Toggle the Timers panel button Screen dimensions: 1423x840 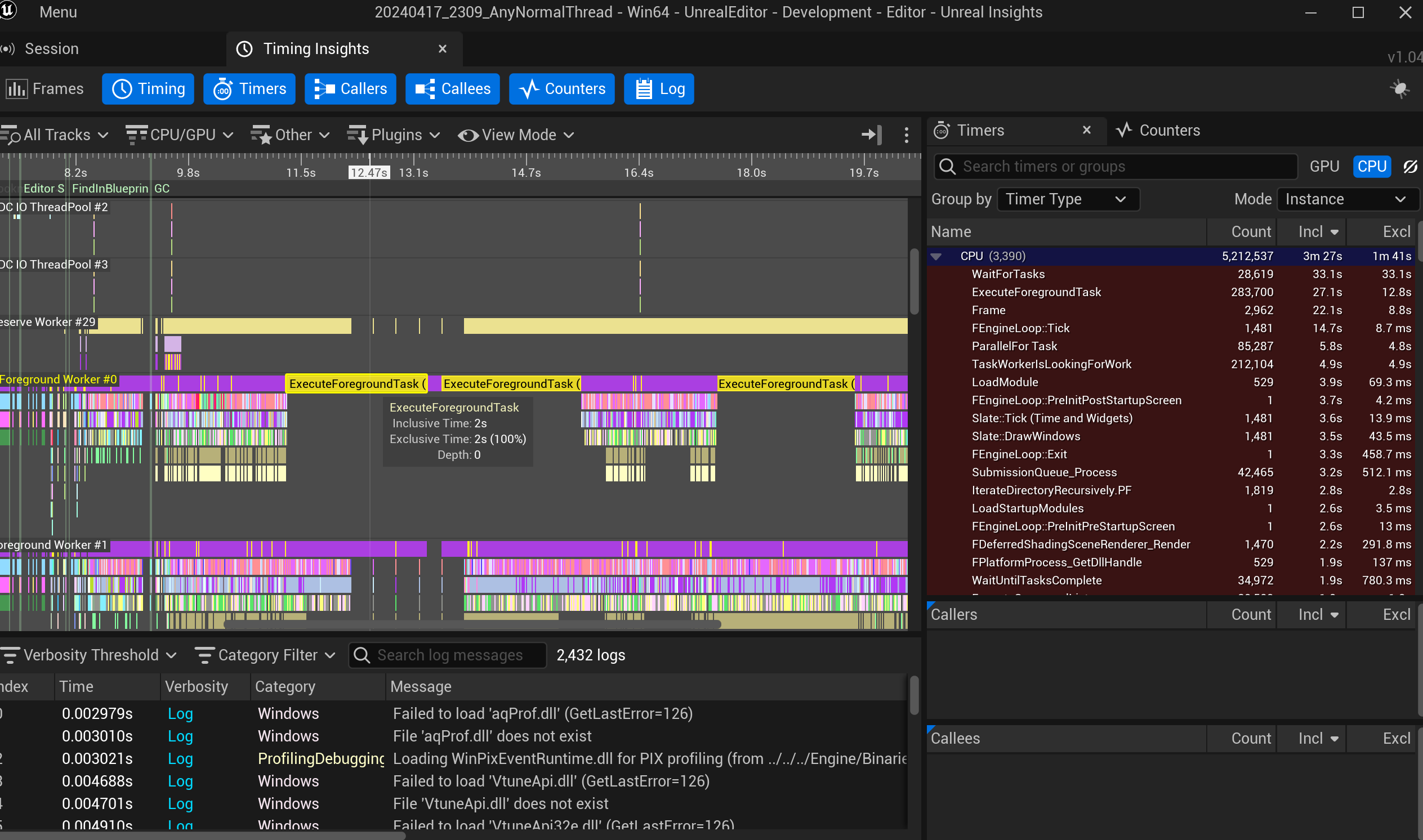coord(249,89)
